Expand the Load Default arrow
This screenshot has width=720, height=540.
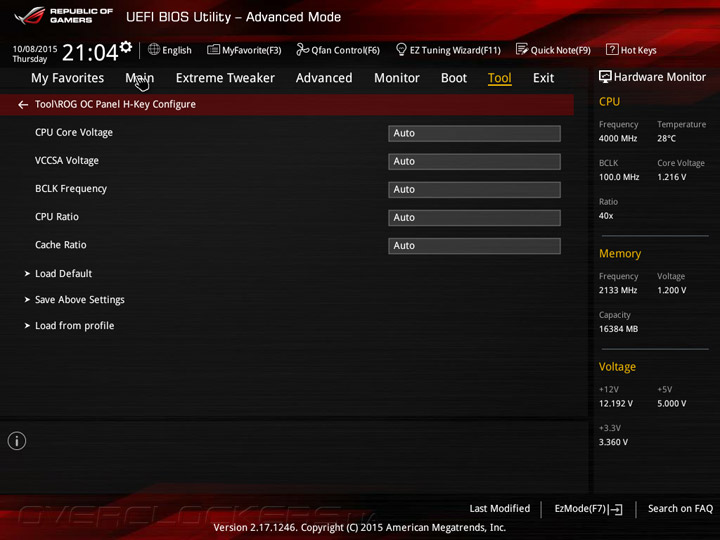pos(27,274)
